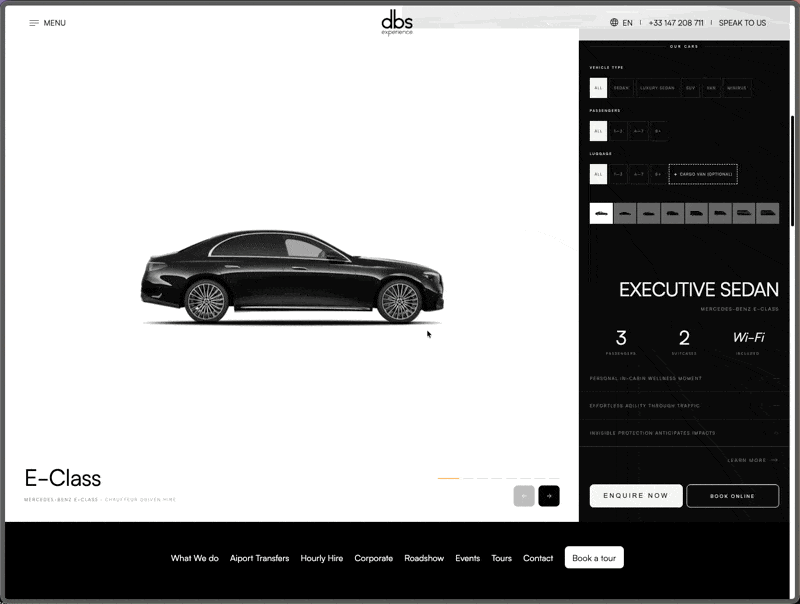Image resolution: width=800 pixels, height=604 pixels.
Task: Expand Personal In-Cabin Wellness Moment row
Action: 684,379
